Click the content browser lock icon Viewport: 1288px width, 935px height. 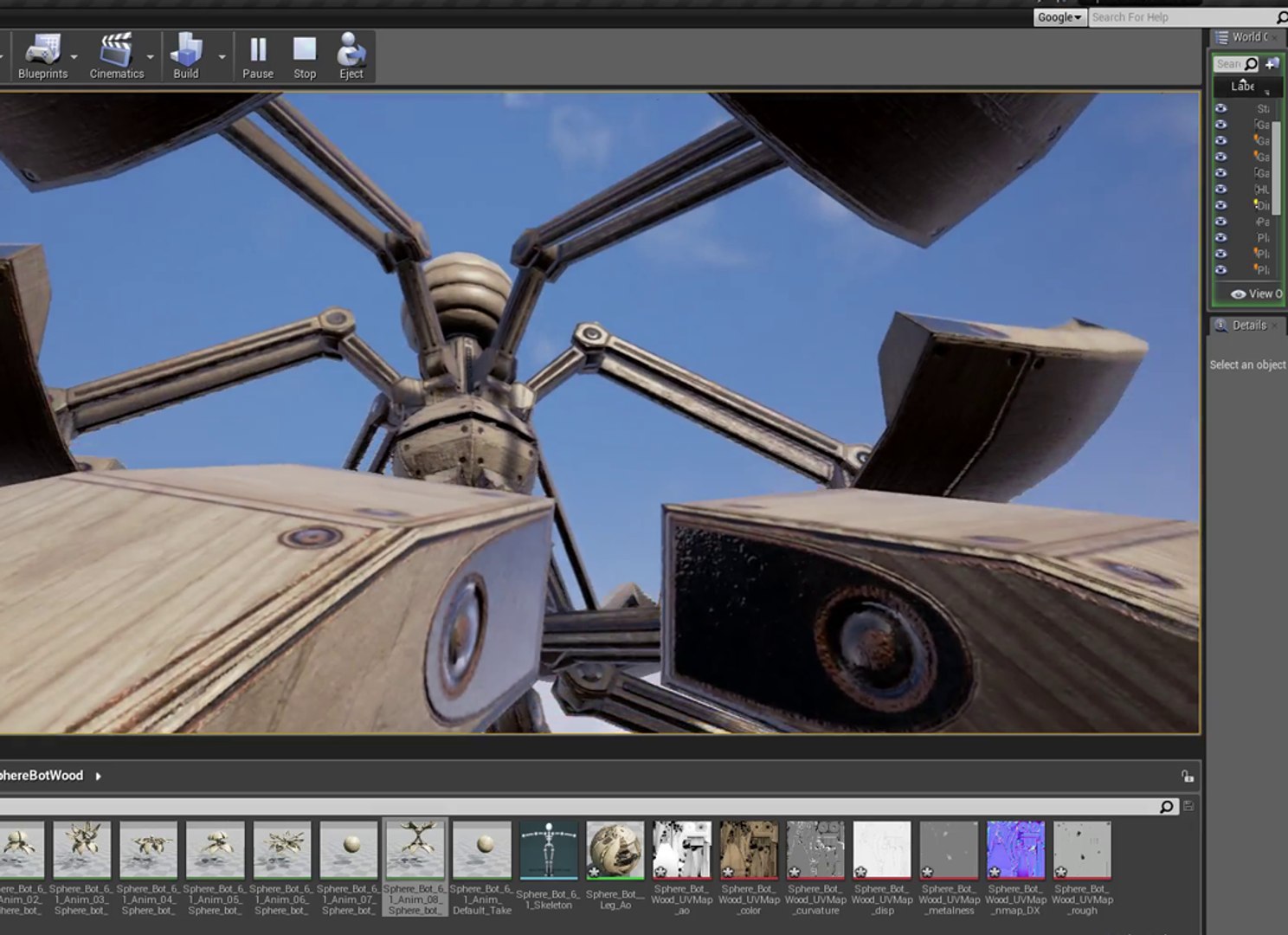(x=1188, y=776)
